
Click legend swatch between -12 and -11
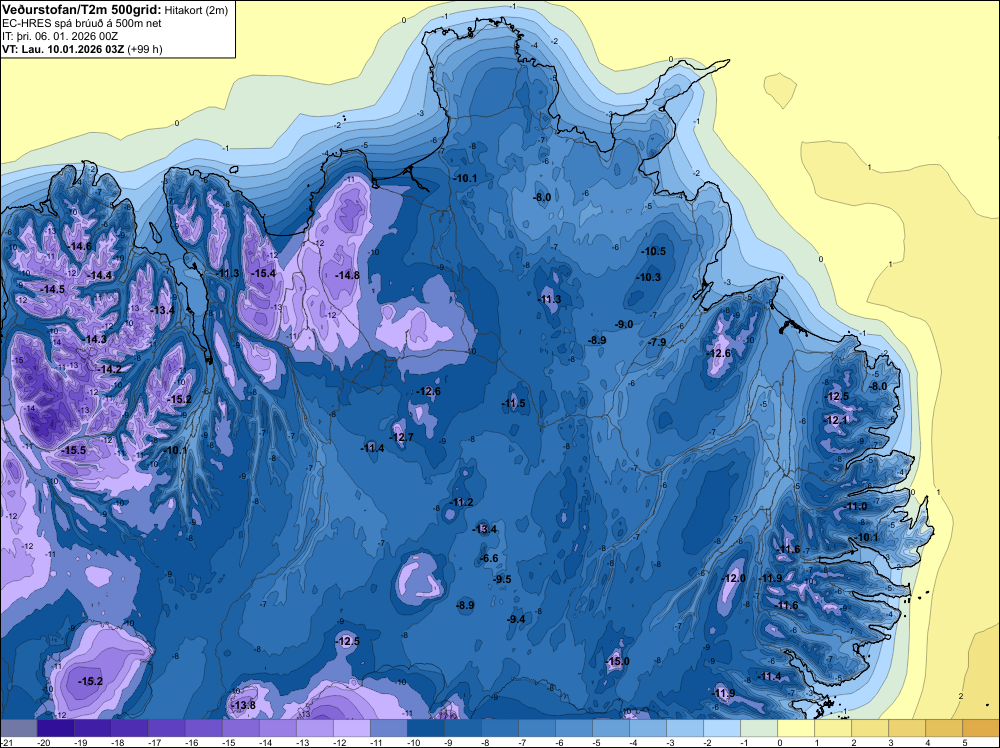pos(352,728)
